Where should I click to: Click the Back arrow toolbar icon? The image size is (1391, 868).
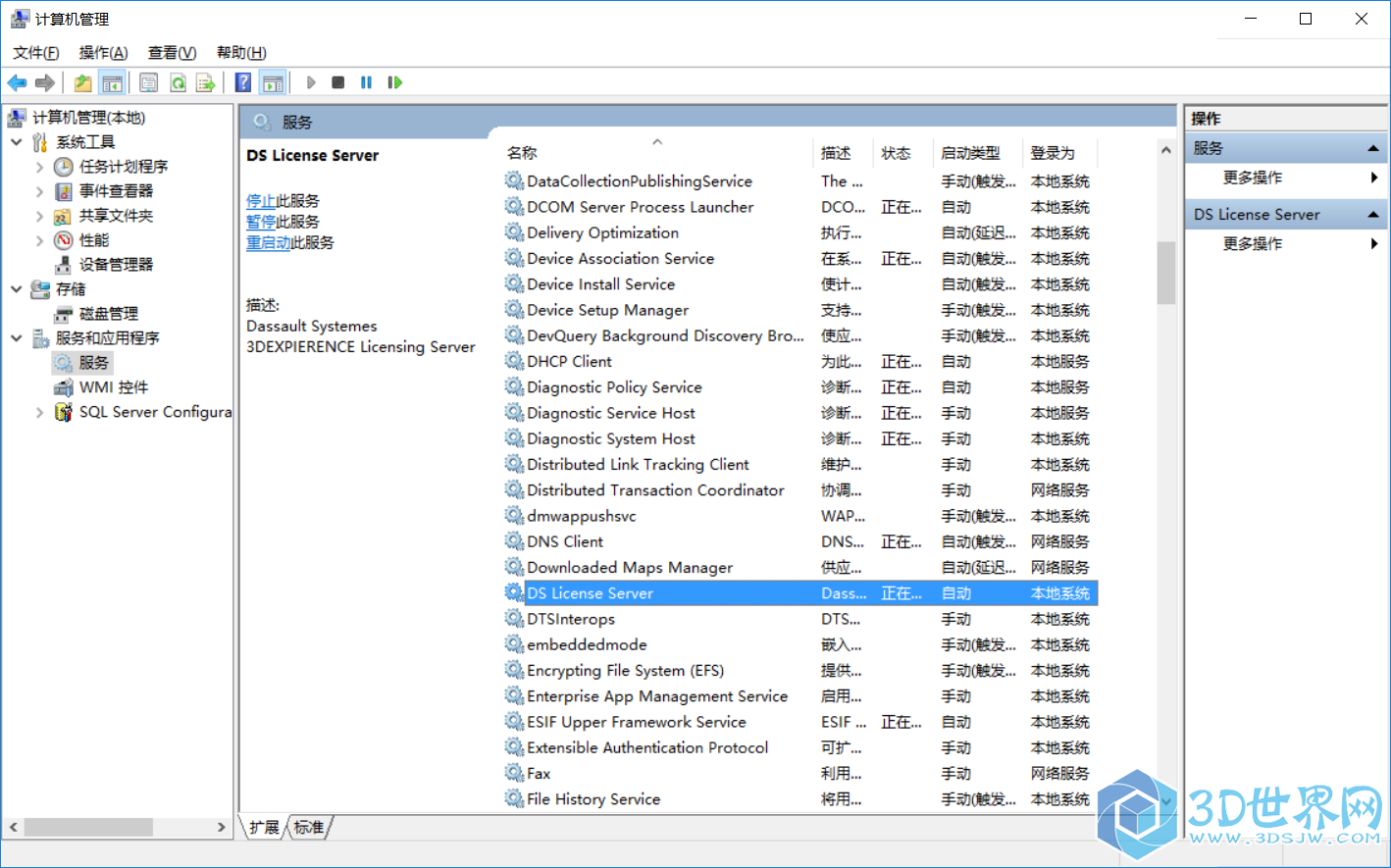pyautogui.click(x=17, y=83)
